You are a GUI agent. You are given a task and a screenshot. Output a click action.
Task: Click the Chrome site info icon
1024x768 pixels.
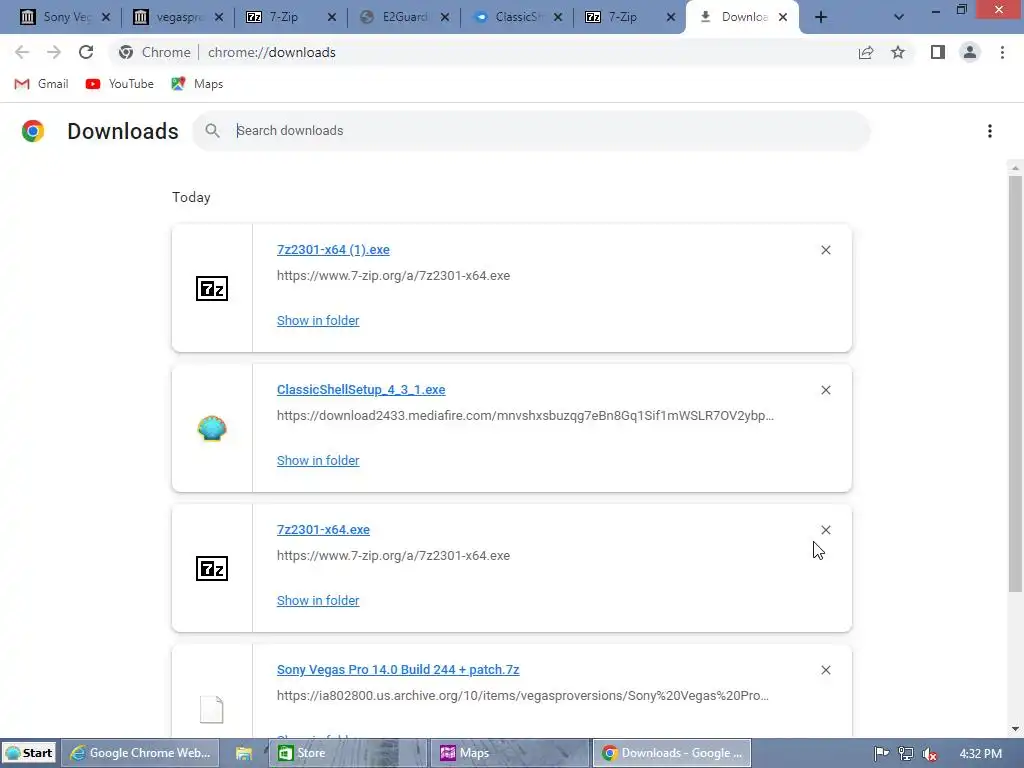pyautogui.click(x=126, y=52)
